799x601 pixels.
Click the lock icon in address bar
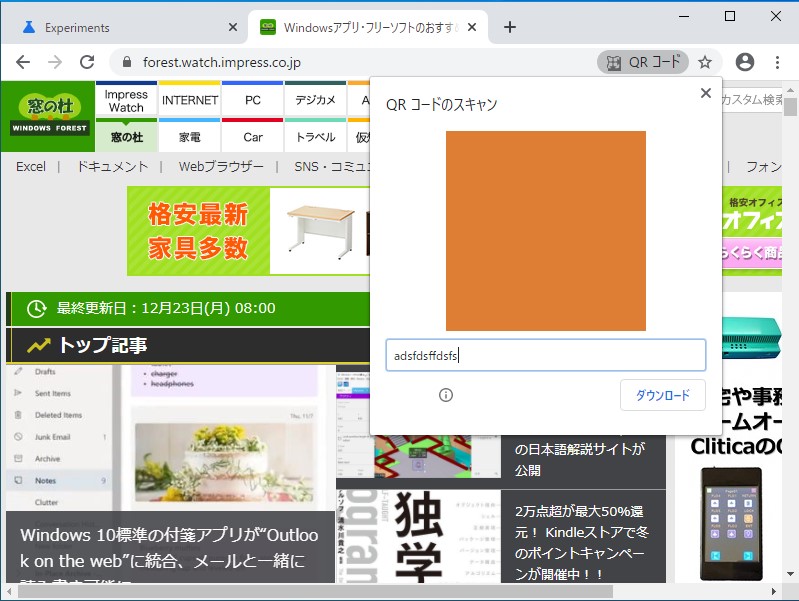pyautogui.click(x=127, y=62)
